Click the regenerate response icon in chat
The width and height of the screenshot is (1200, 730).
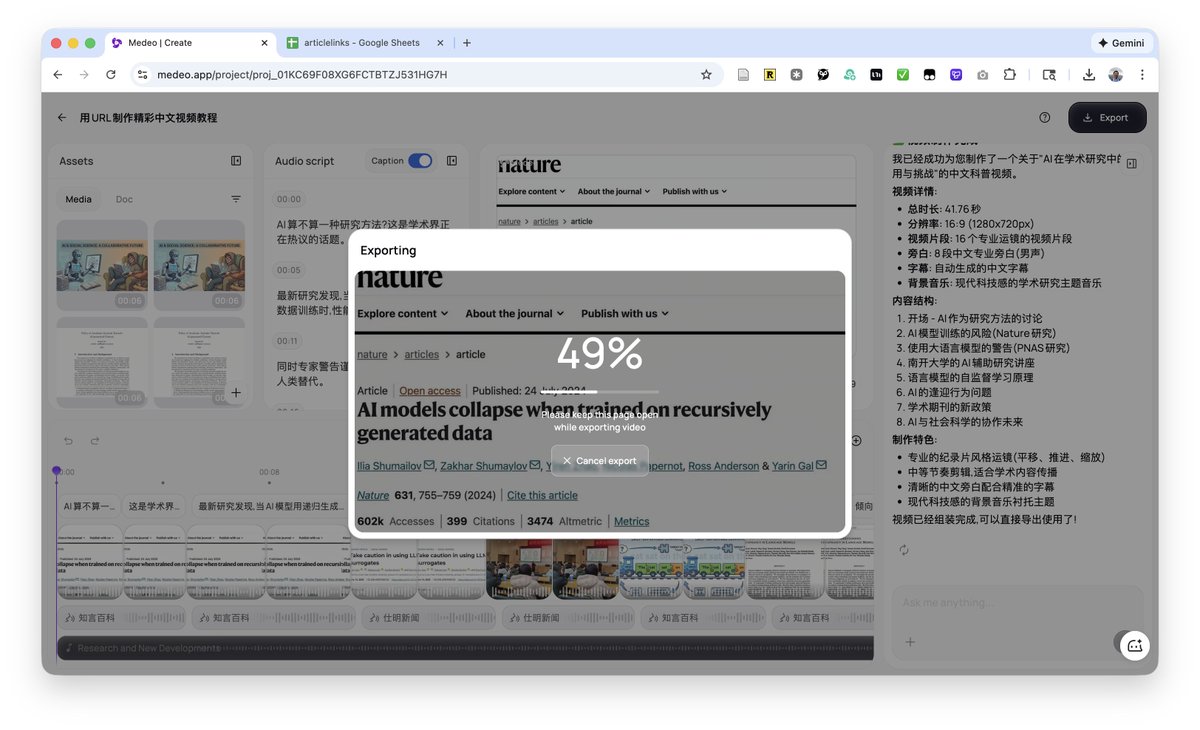pyautogui.click(x=905, y=550)
